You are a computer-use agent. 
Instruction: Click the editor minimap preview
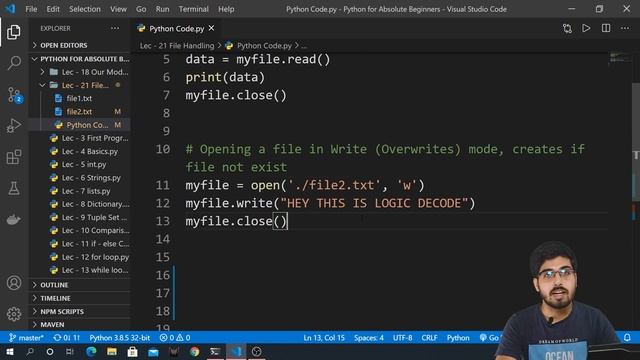620,58
